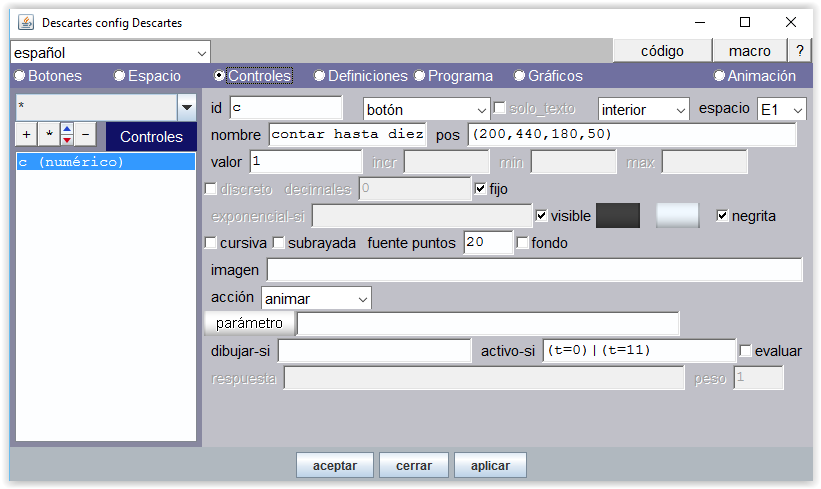The height and width of the screenshot is (489, 821).
Task: Switch to the Definiciones section
Action: point(320,76)
